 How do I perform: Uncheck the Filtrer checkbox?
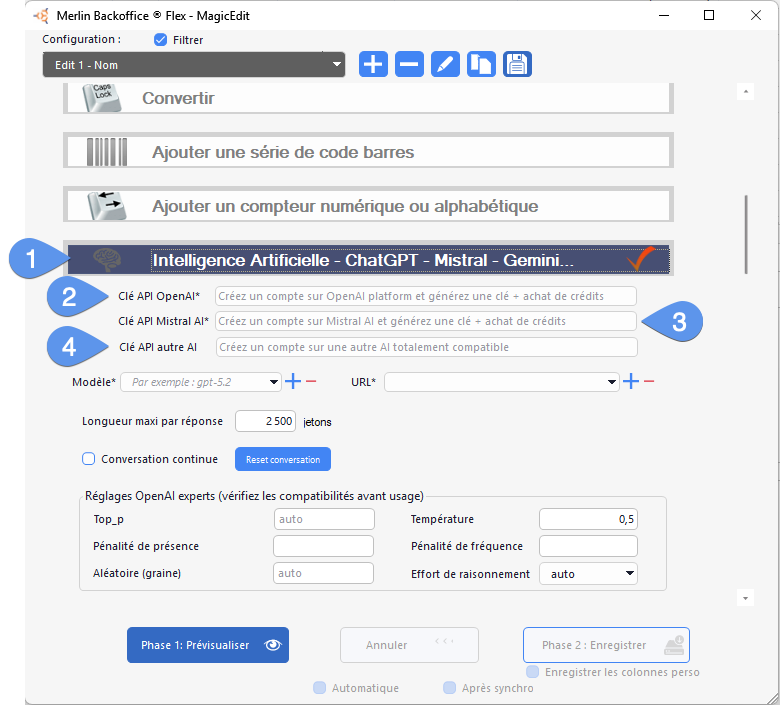(161, 40)
